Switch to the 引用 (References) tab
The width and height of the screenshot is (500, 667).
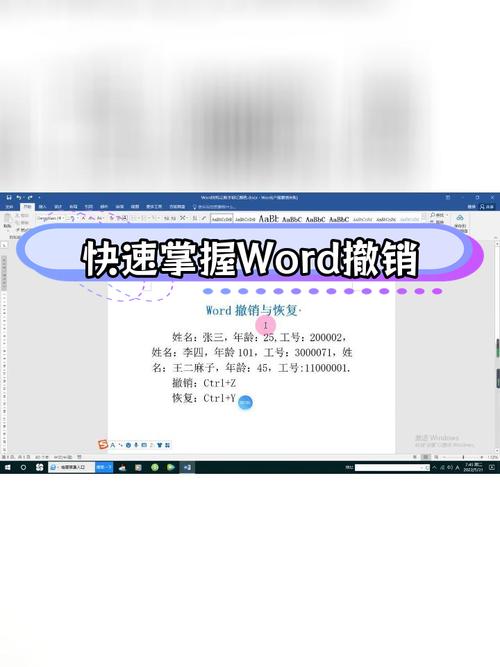coord(89,207)
